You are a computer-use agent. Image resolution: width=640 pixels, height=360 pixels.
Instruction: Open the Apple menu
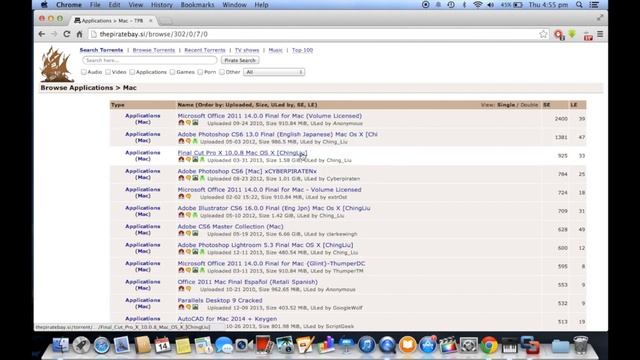44,5
